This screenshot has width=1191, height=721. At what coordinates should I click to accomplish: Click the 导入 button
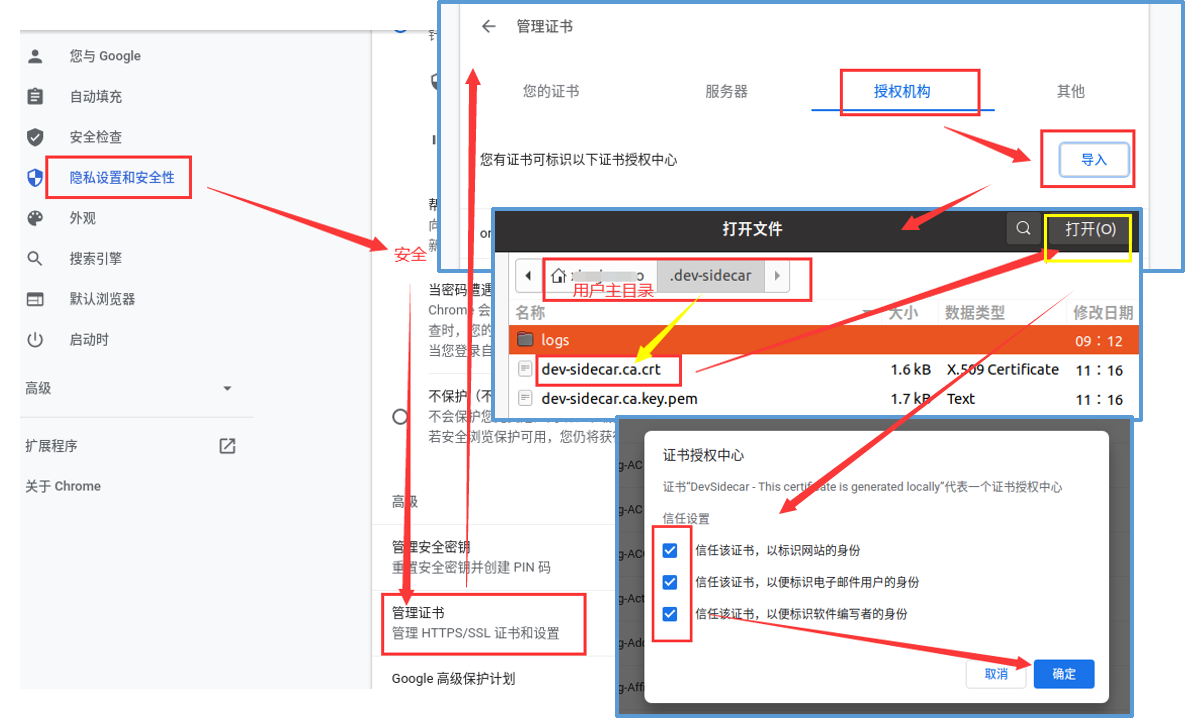pyautogui.click(x=1094, y=160)
